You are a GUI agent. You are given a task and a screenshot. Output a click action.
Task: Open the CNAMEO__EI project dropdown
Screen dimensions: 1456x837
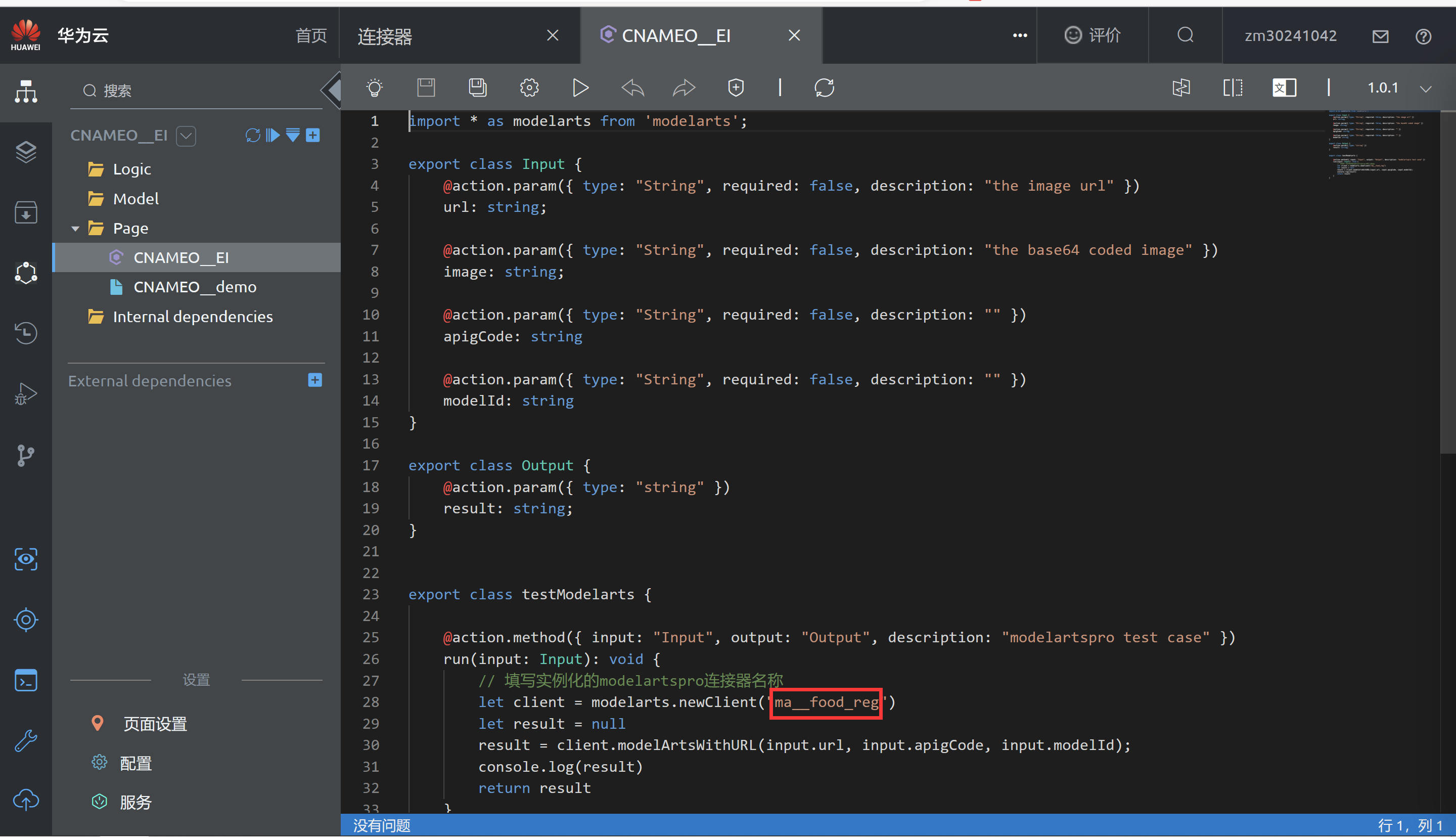coord(186,136)
